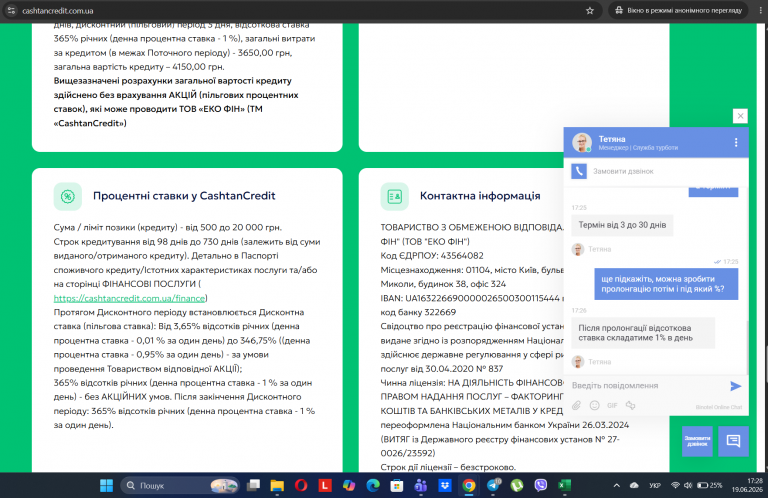
Task: Click the icon right of GIF in chat
Action: (630, 405)
